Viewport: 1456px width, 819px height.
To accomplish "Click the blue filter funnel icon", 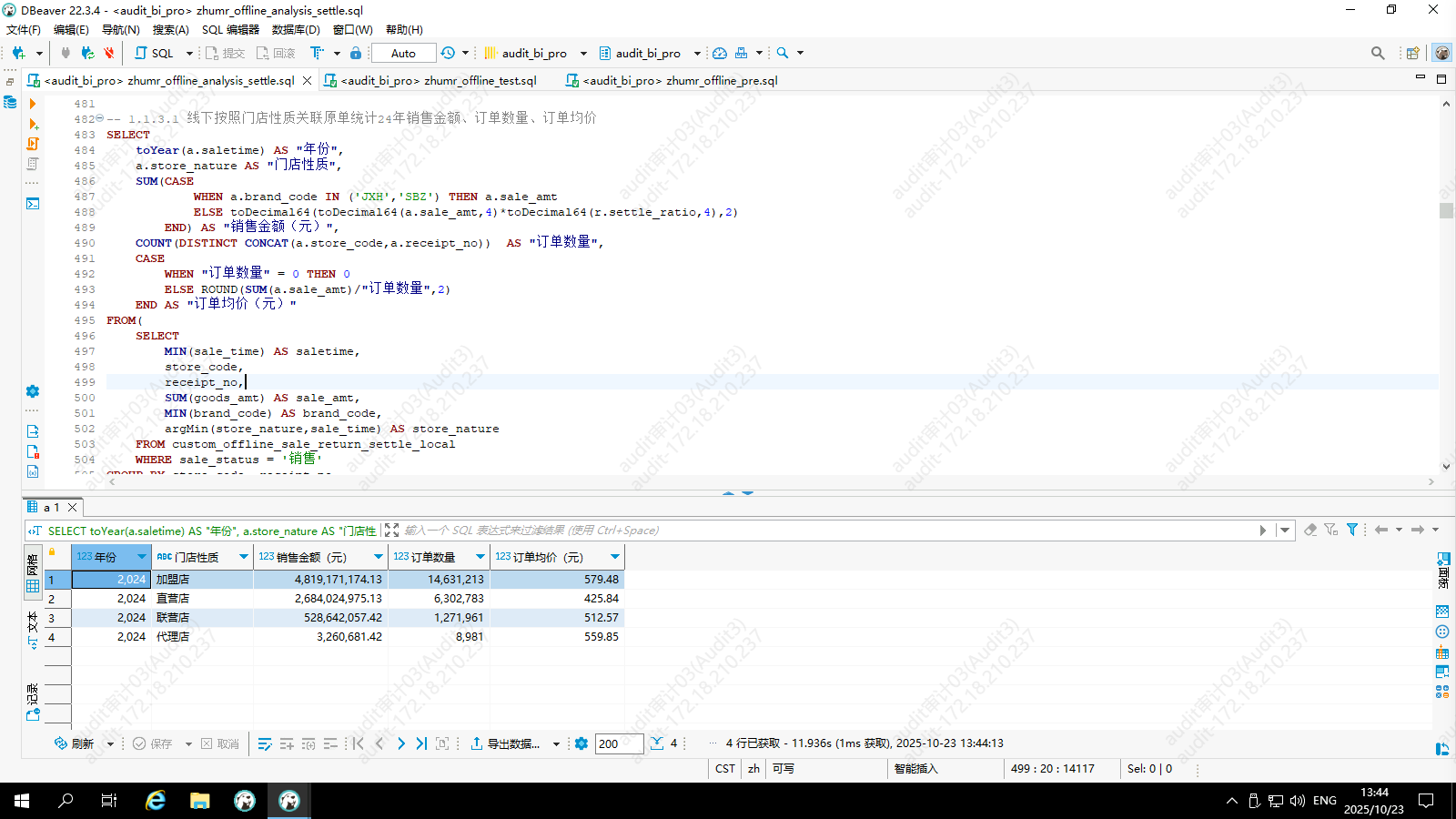I will pos(1352,530).
